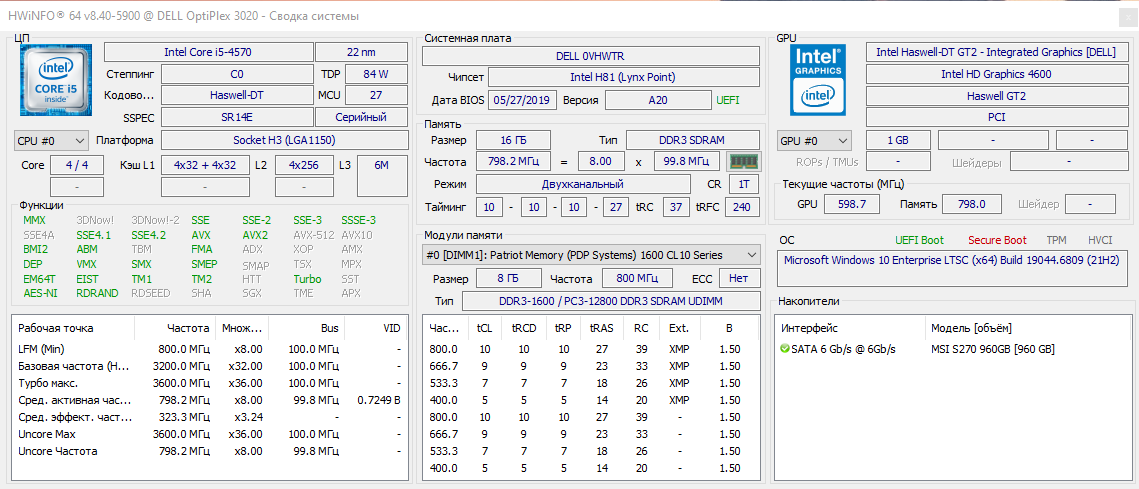Image resolution: width=1139 pixels, height=489 pixels.
Task: Click the green memory module chip icon
Action: (x=742, y=161)
